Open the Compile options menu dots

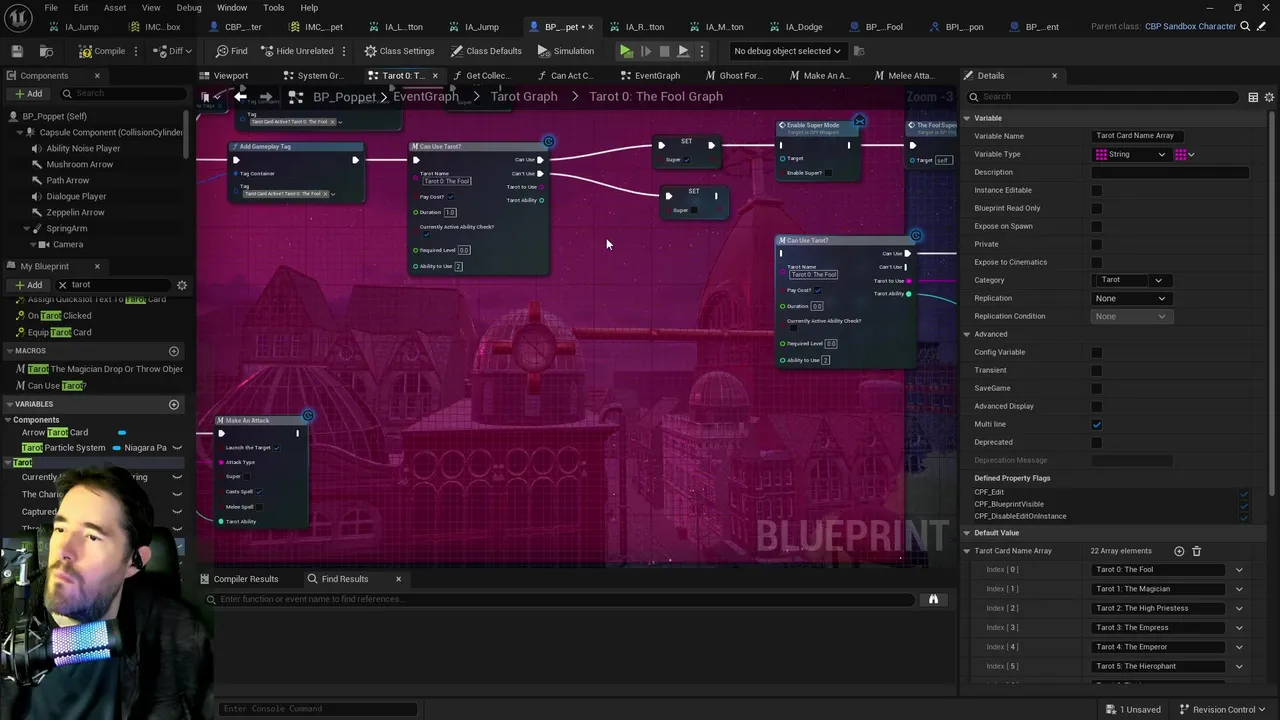[x=137, y=51]
